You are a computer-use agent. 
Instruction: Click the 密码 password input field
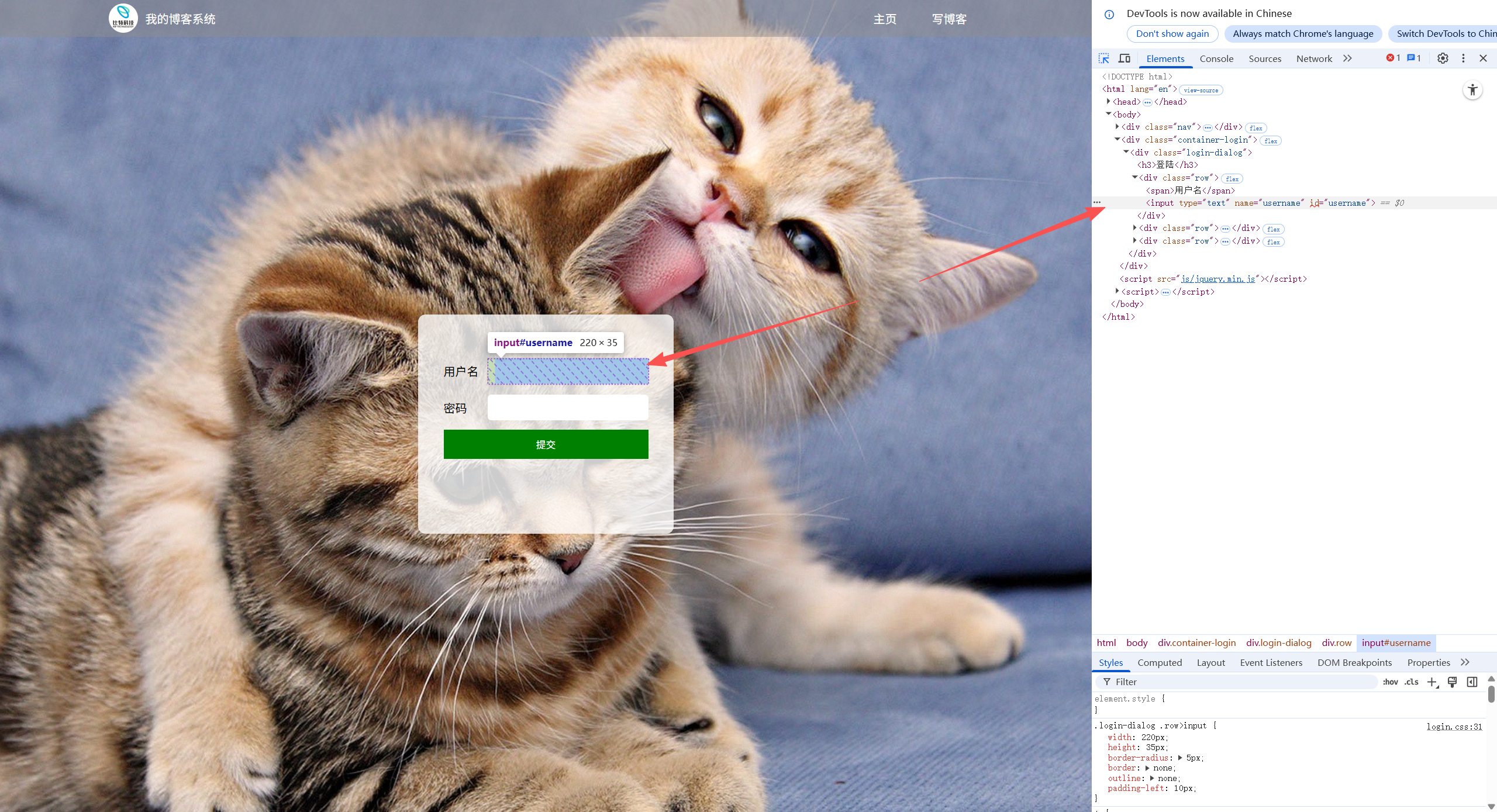click(x=567, y=407)
